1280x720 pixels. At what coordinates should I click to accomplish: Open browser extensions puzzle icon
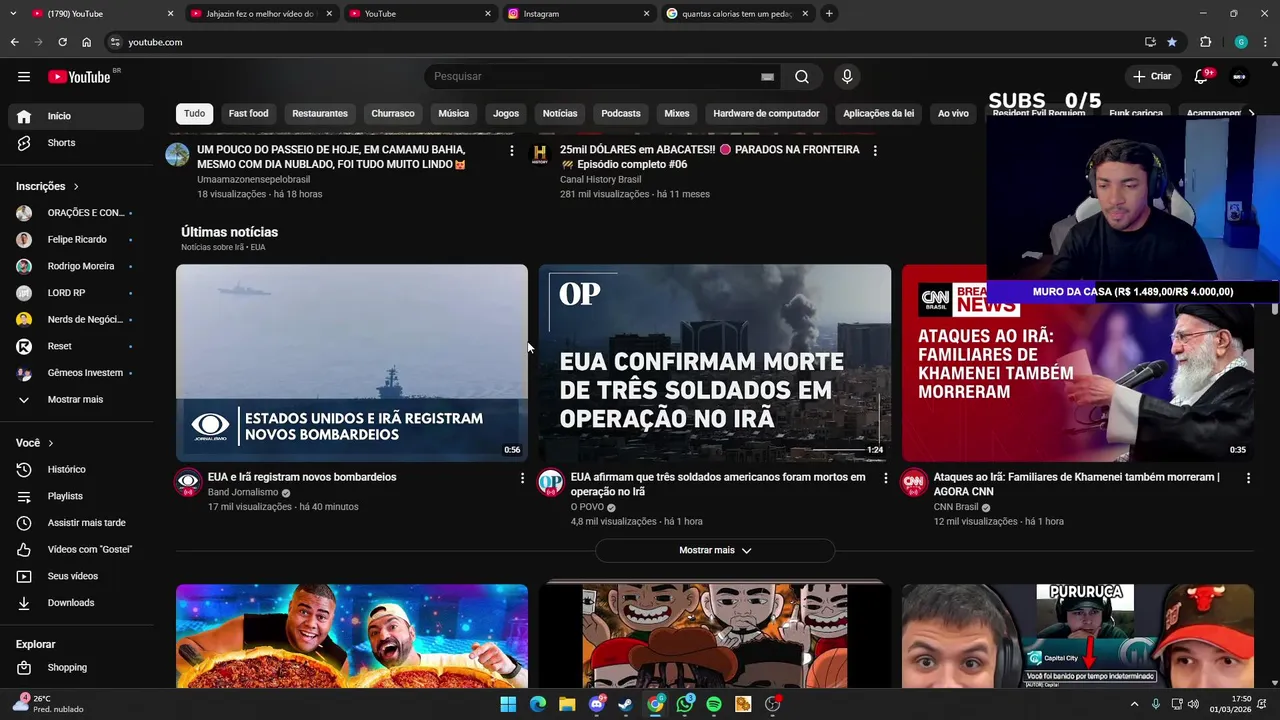tap(1205, 42)
